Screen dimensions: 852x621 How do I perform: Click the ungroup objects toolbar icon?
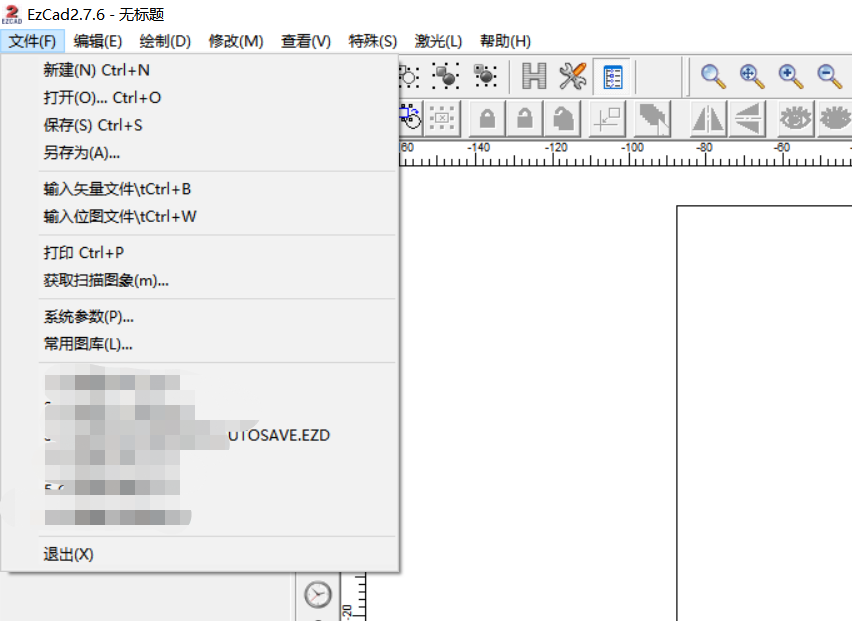tap(485, 76)
